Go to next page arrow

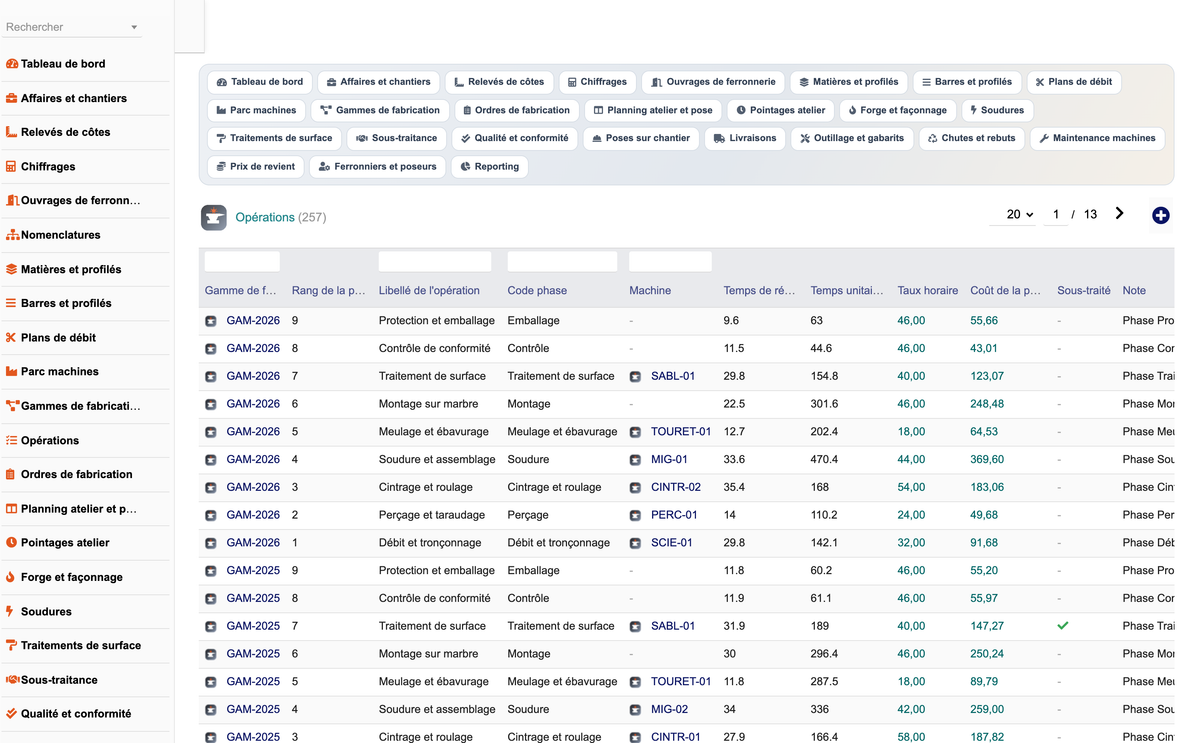(1119, 213)
